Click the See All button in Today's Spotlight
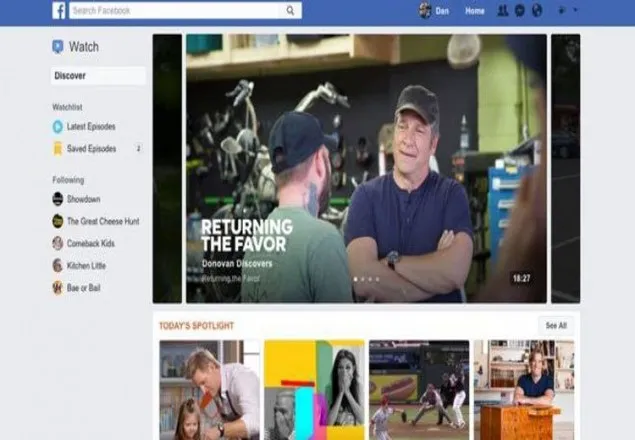Image resolution: width=635 pixels, height=440 pixels. coord(556,325)
